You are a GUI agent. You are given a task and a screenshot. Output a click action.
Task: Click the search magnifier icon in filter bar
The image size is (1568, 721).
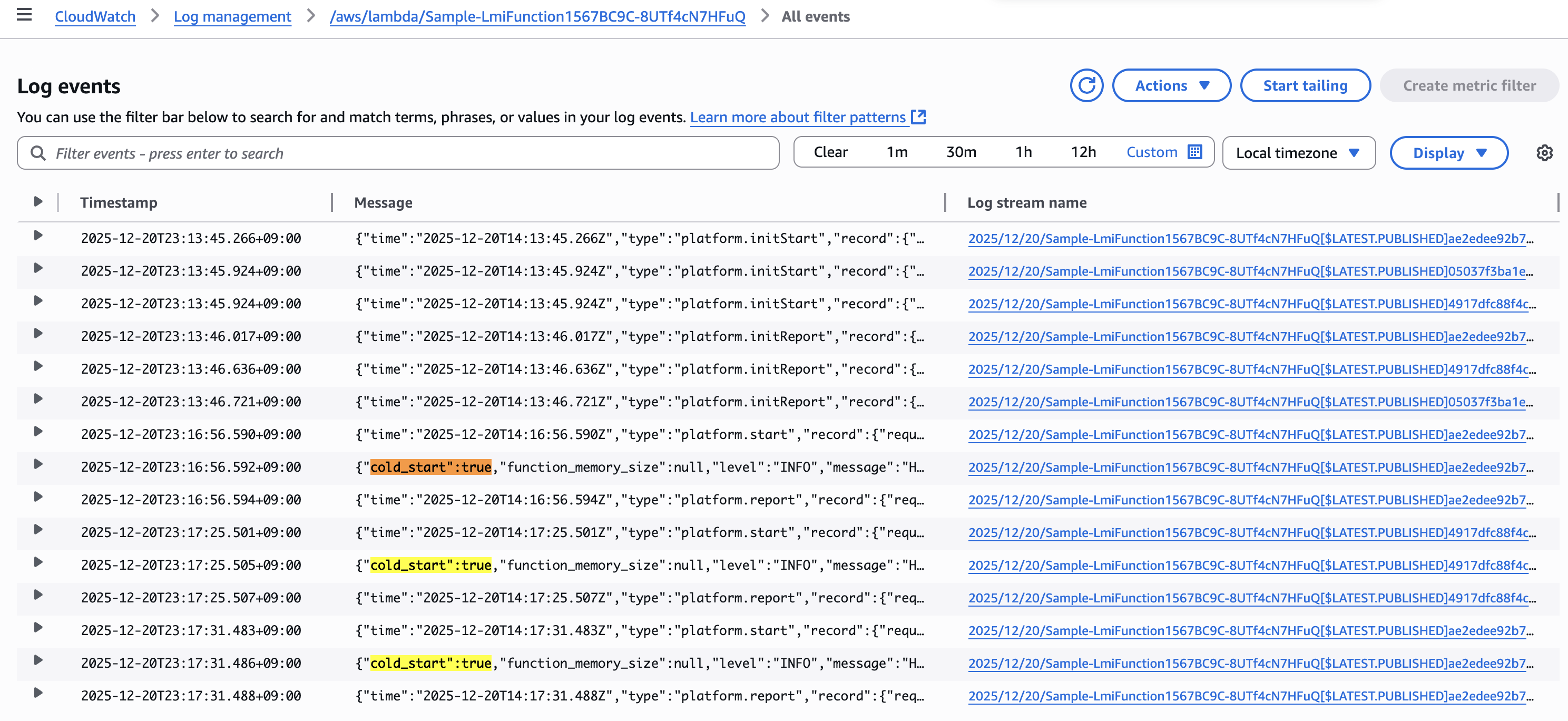tap(38, 153)
